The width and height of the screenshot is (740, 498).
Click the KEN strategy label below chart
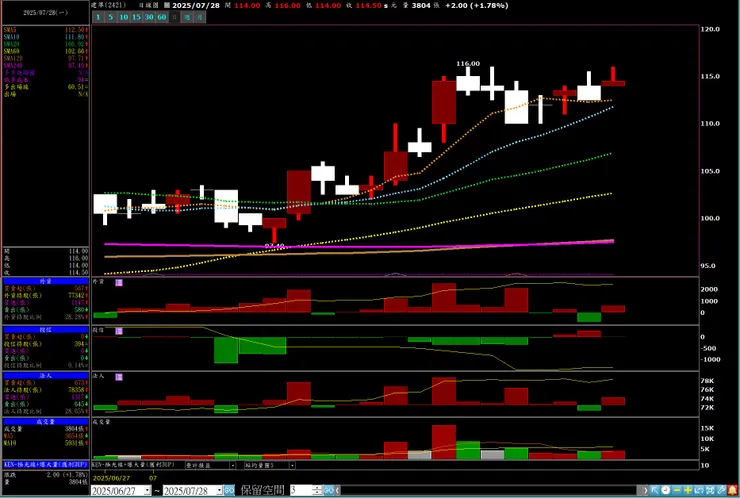[133, 465]
